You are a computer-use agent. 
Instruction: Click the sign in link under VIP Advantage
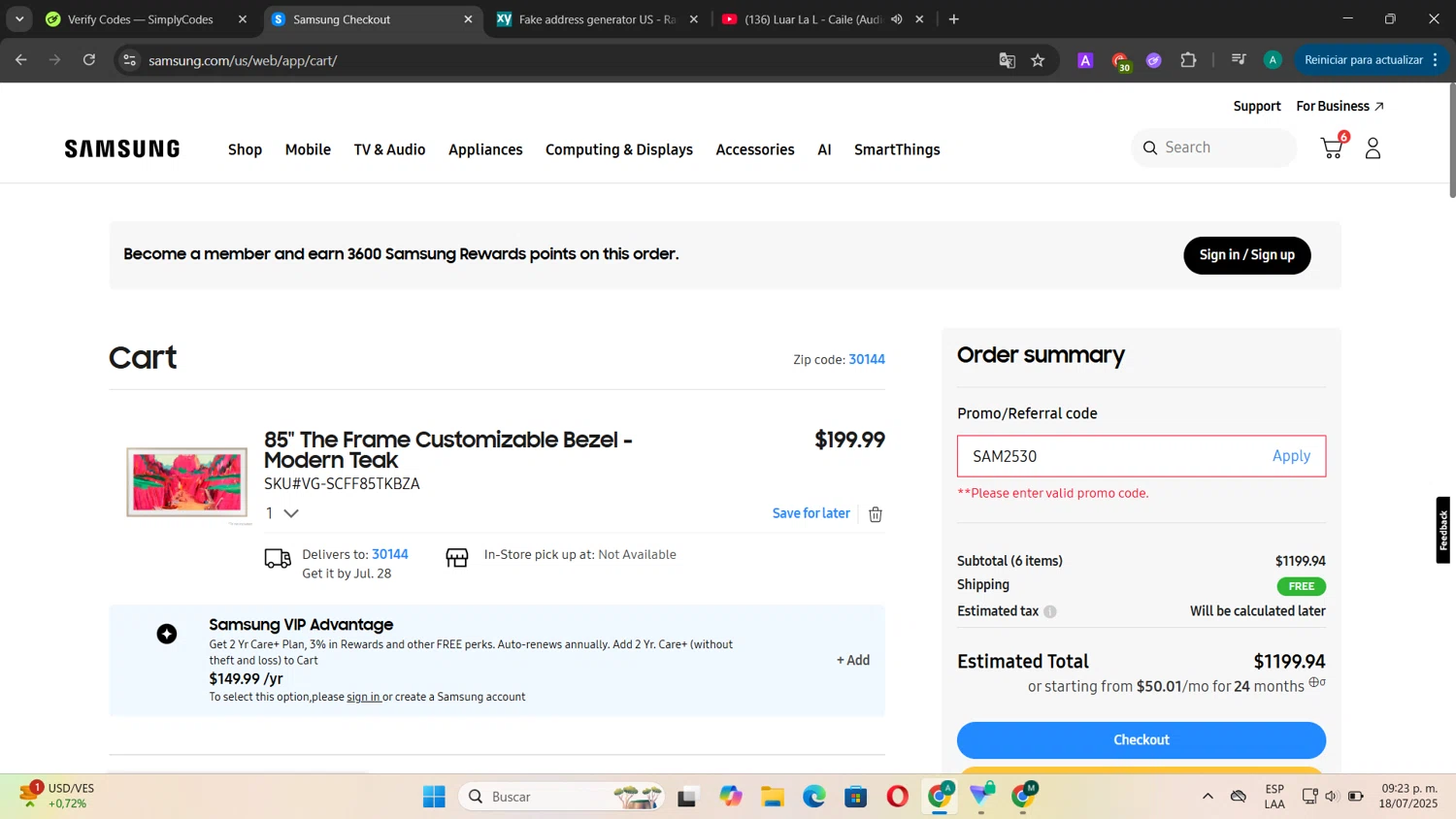point(364,697)
